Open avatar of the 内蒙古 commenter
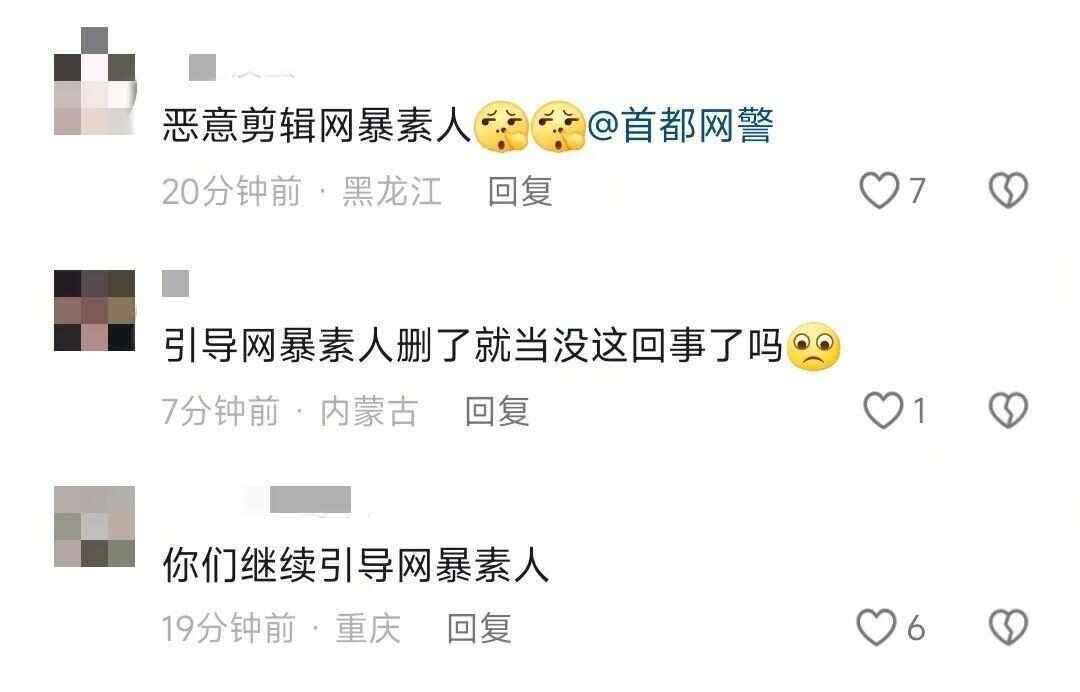This screenshot has height=692, width=1080. [x=94, y=311]
